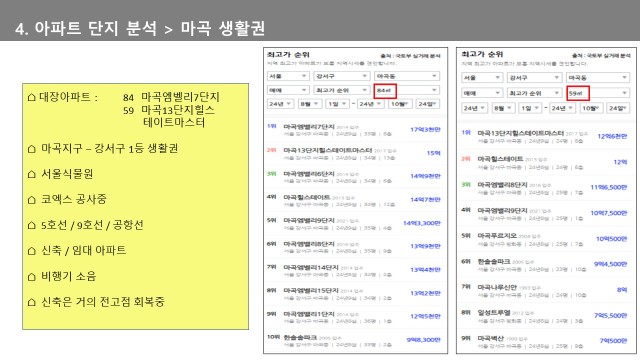Screen dimensions: 640x360
Task: Open the 마곡동 dropdown in the 84㎡ panel
Action: pyautogui.click(x=407, y=76)
